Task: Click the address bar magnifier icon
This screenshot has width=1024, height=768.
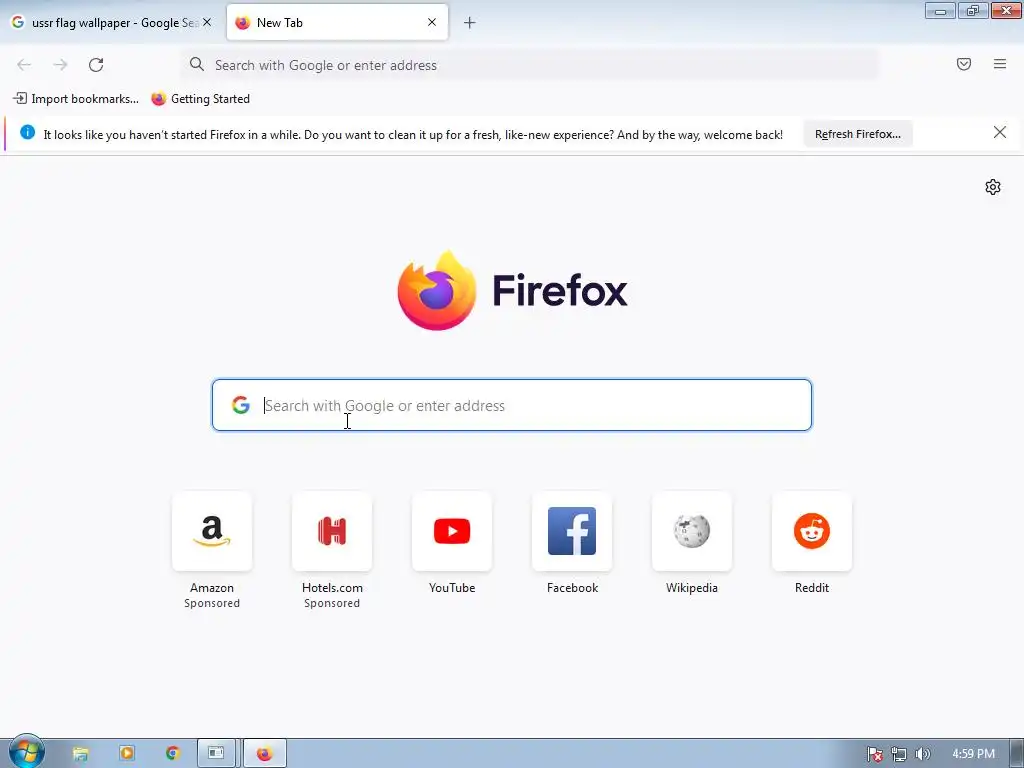Action: click(197, 64)
